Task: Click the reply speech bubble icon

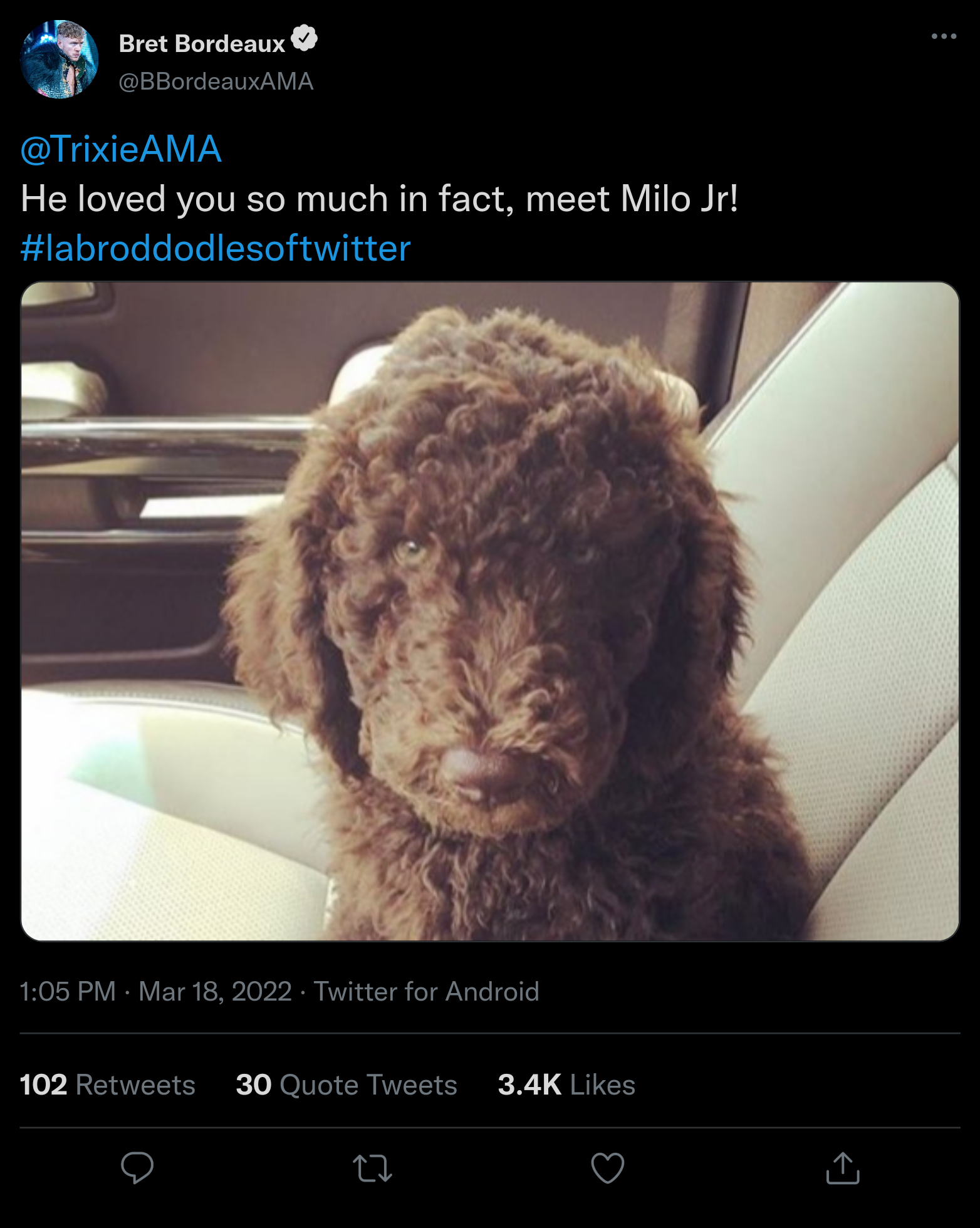Action: point(137,1168)
